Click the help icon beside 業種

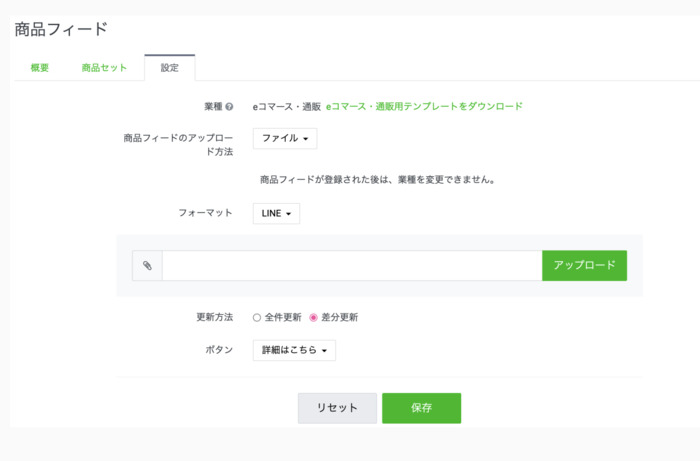(x=229, y=106)
